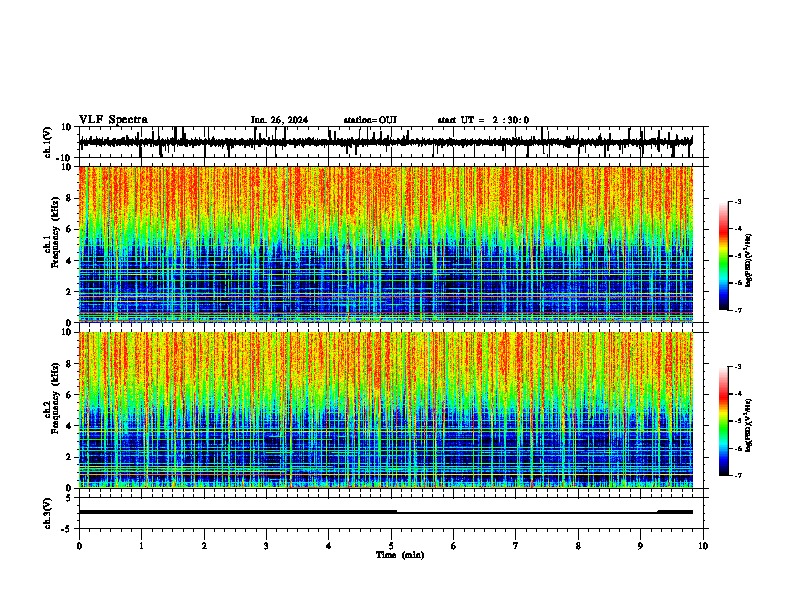Click the date text "Jan. 26, 2024"
The image size is (792, 612).
279,120
